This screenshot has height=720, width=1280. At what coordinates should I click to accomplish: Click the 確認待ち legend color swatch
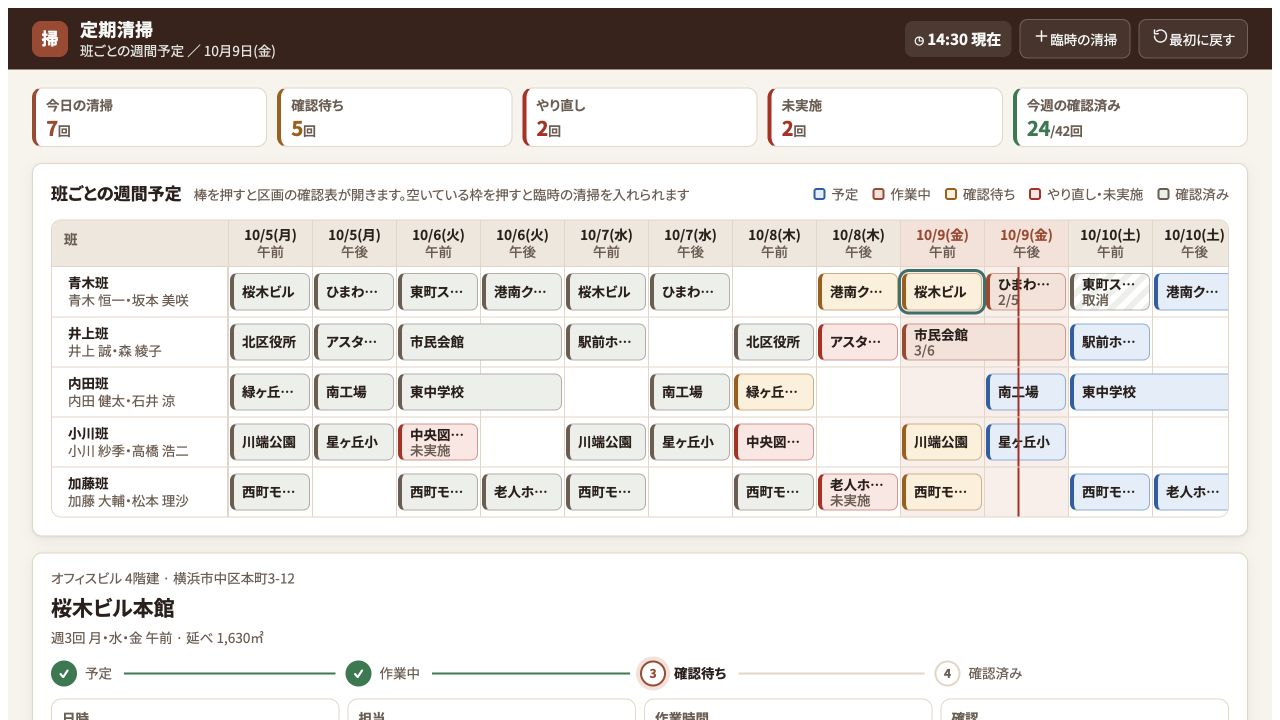(951, 194)
